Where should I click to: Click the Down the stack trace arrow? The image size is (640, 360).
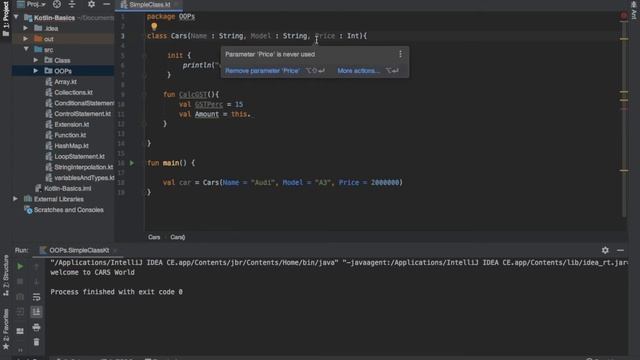36,282
